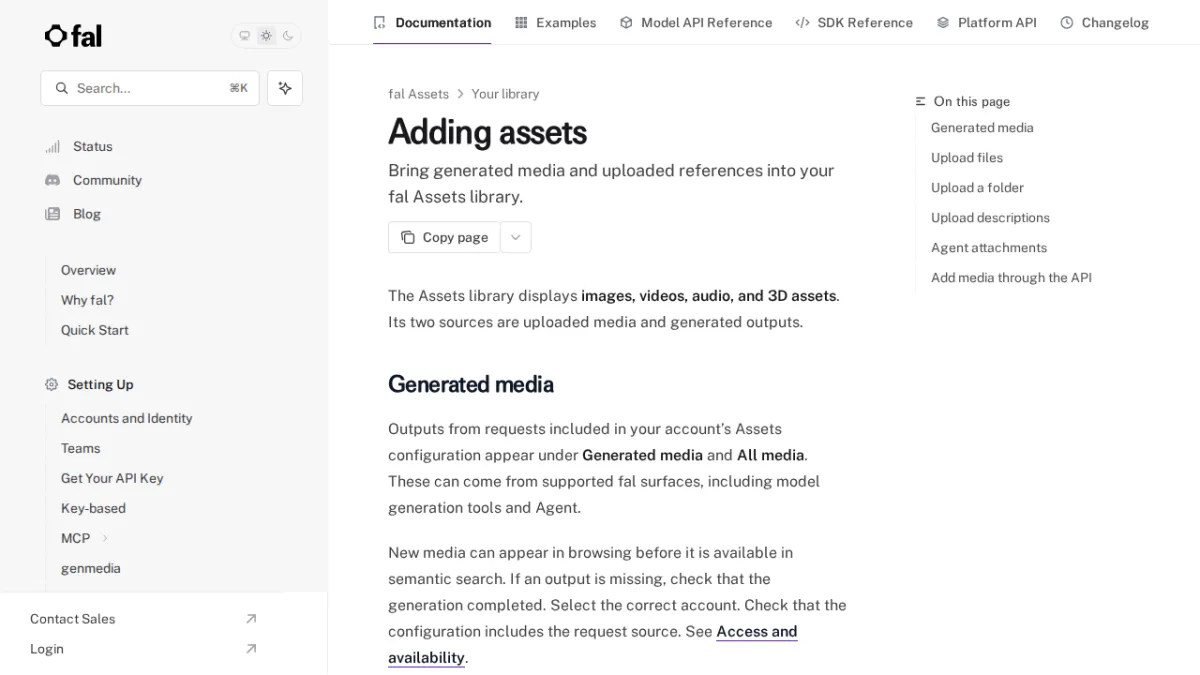Click the Blog newspaper icon

point(52,214)
